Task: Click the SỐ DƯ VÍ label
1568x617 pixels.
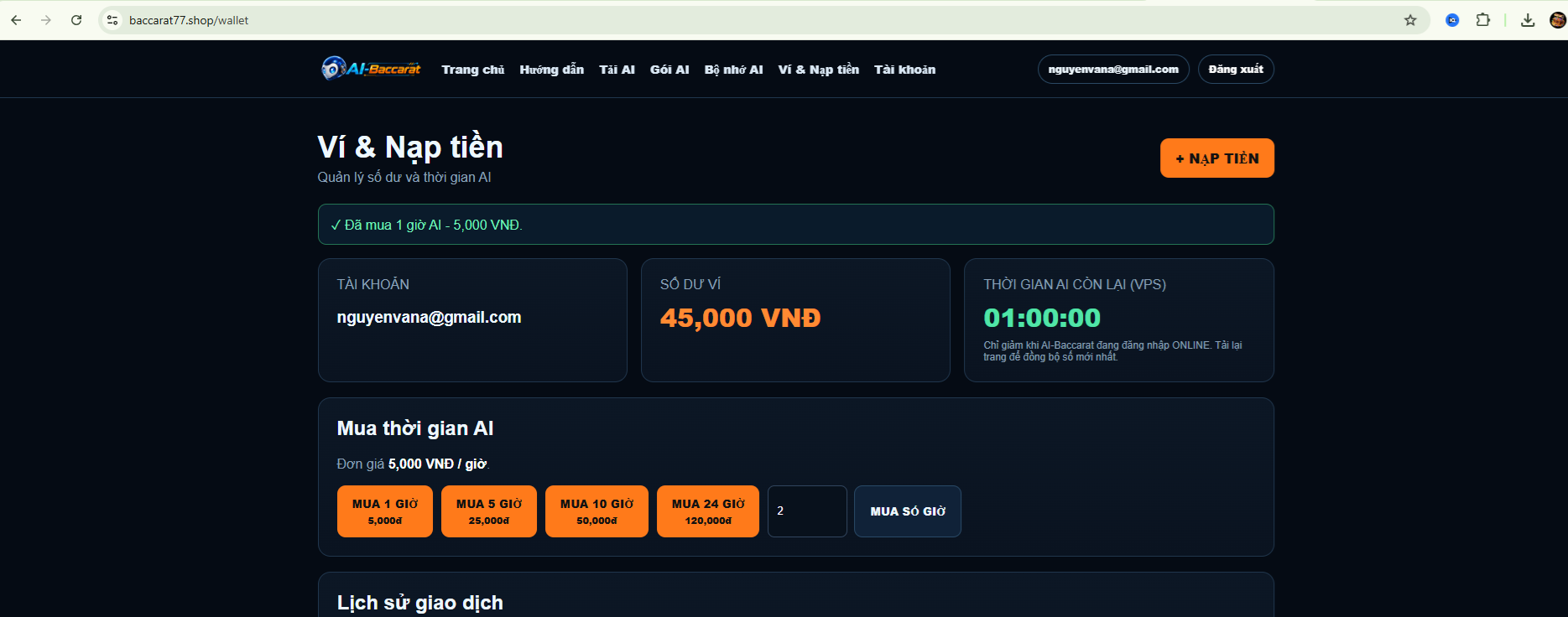Action: click(690, 284)
